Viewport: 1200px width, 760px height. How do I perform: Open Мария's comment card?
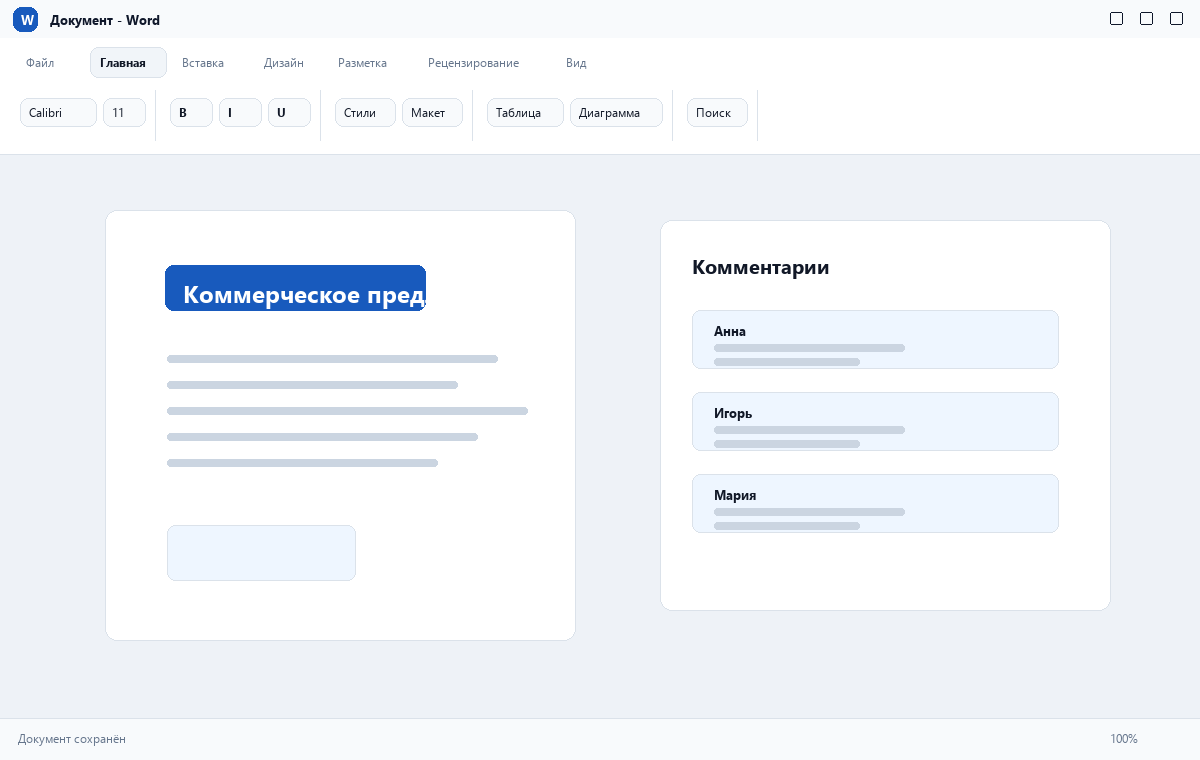[875, 503]
